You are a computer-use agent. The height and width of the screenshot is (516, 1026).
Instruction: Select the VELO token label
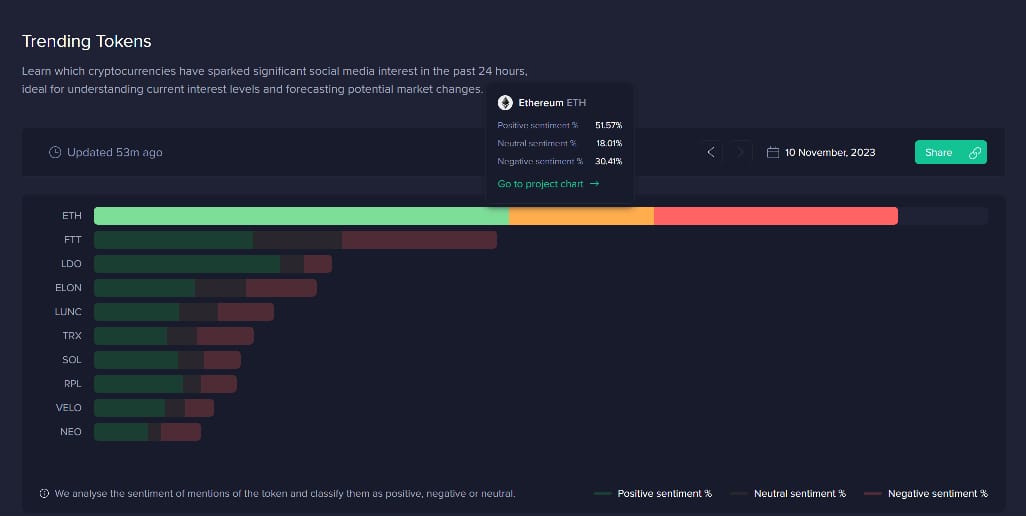tap(69, 407)
